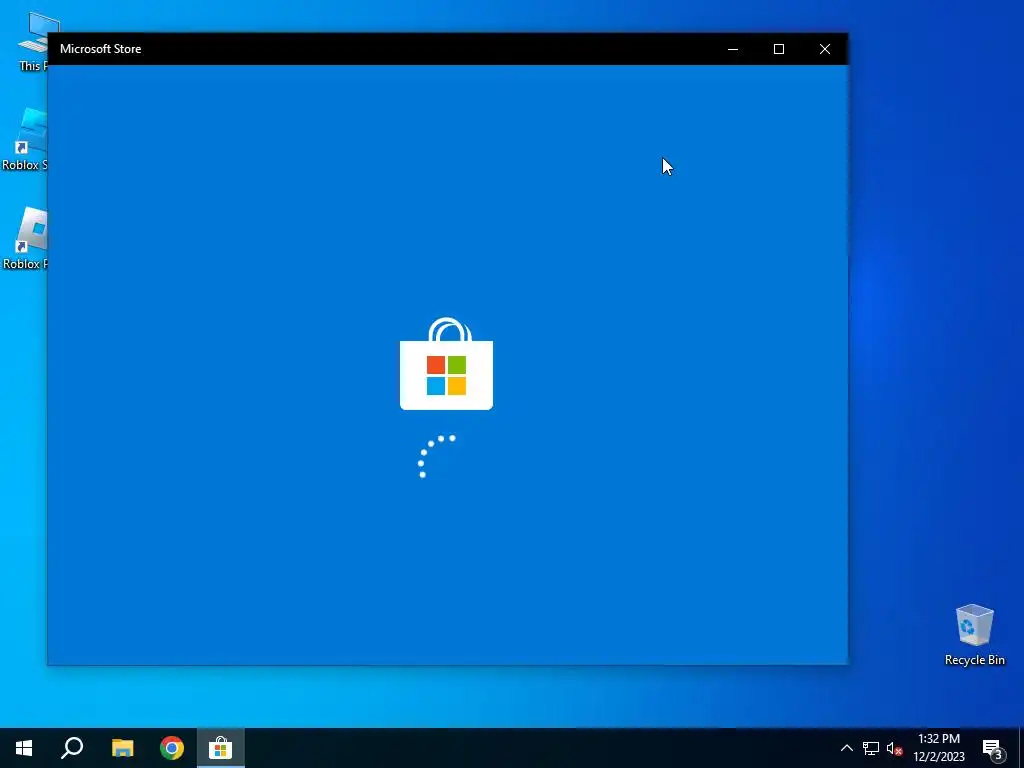
Task: Select the This PC desktop icon
Action: pos(33,40)
